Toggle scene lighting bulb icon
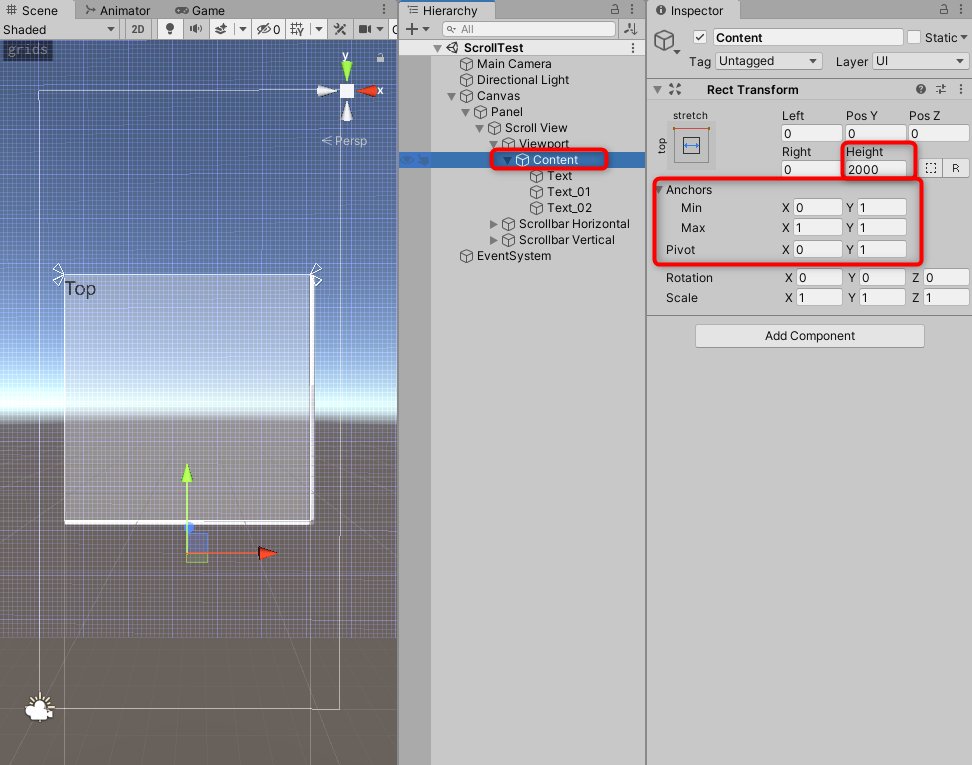This screenshot has width=972, height=765. [169, 29]
